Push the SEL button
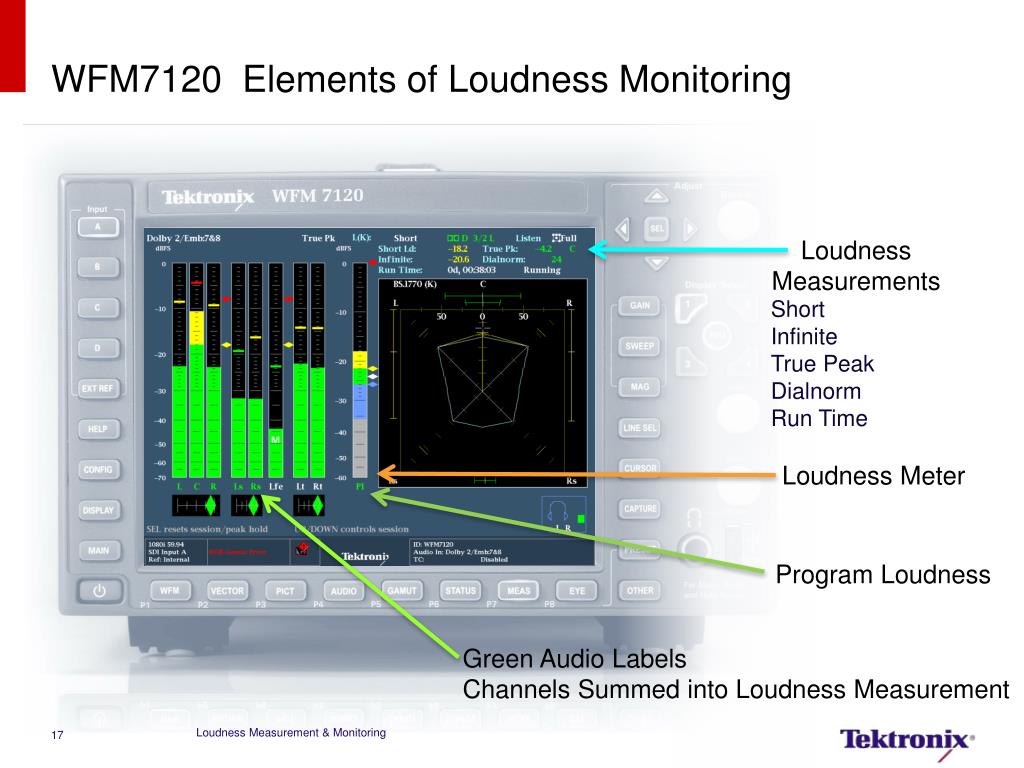Screen dimensions: 1024x768 (656, 229)
